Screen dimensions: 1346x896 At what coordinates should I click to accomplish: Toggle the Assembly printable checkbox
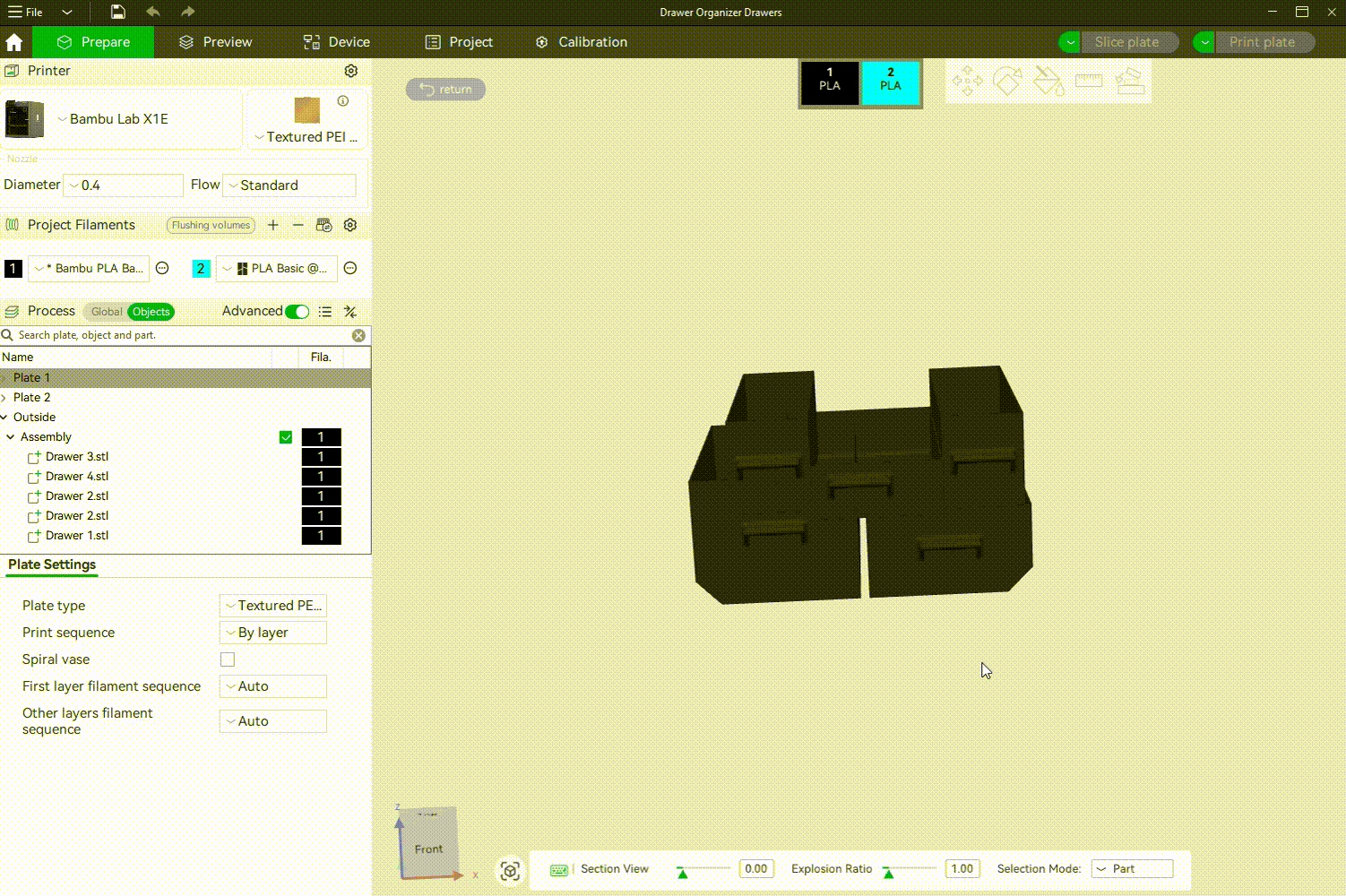(286, 437)
